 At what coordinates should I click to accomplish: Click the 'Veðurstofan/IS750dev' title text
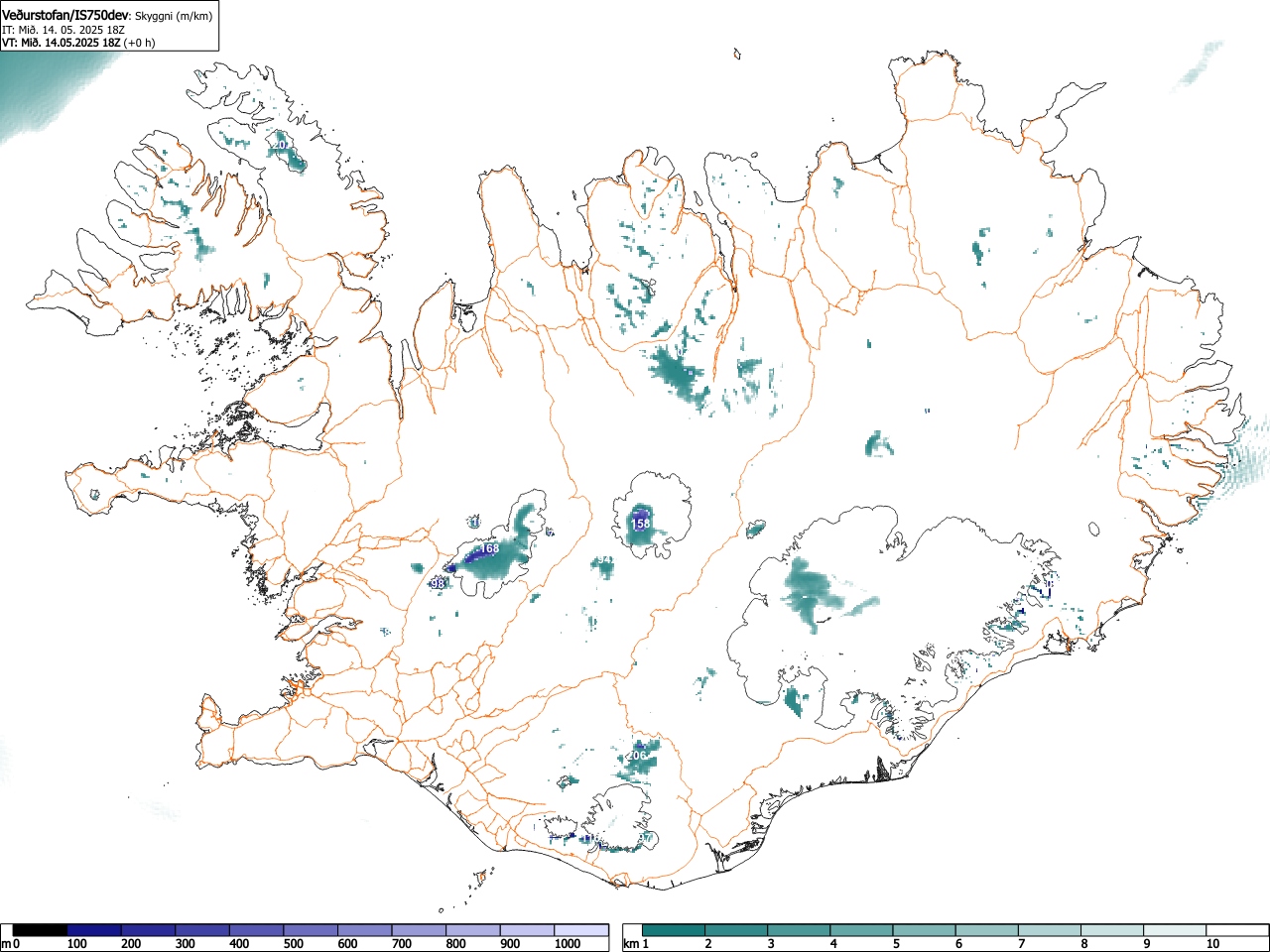(x=65, y=15)
